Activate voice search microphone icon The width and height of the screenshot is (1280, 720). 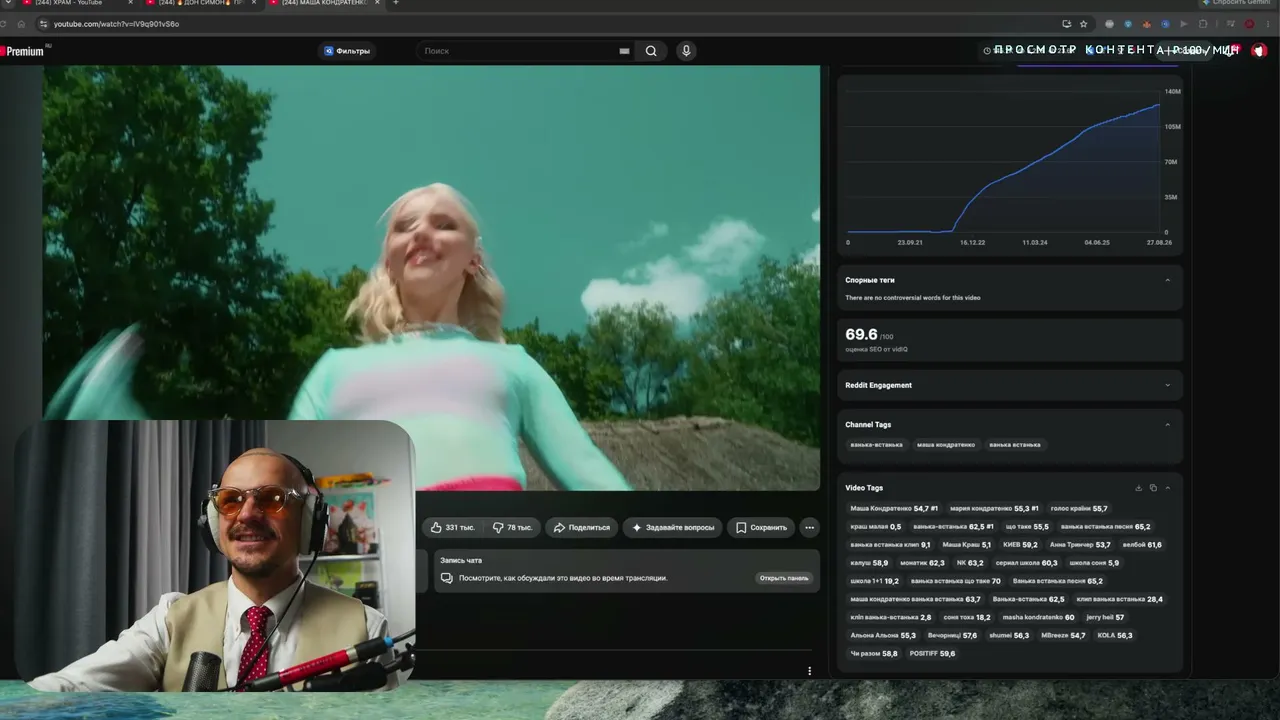[686, 51]
